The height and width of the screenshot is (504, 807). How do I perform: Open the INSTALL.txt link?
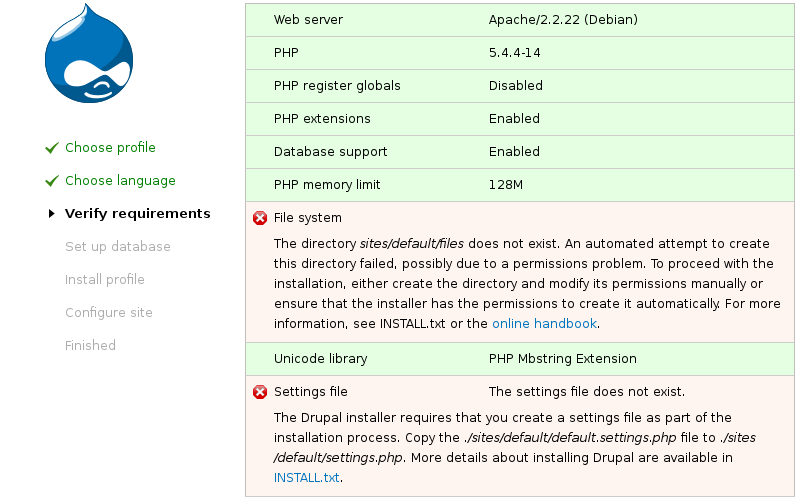tap(306, 478)
